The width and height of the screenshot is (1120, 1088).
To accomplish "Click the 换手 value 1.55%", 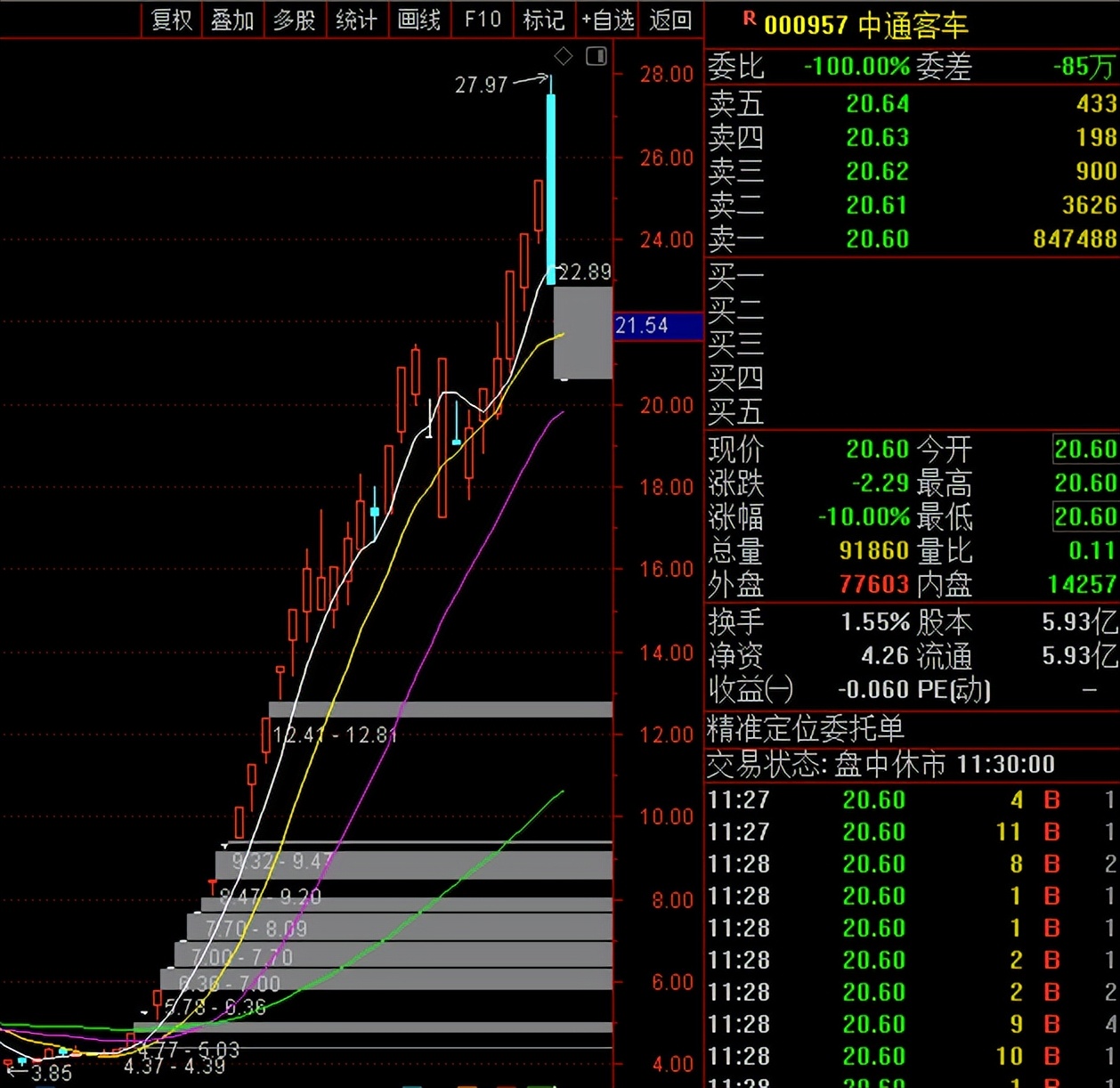I will [x=876, y=622].
